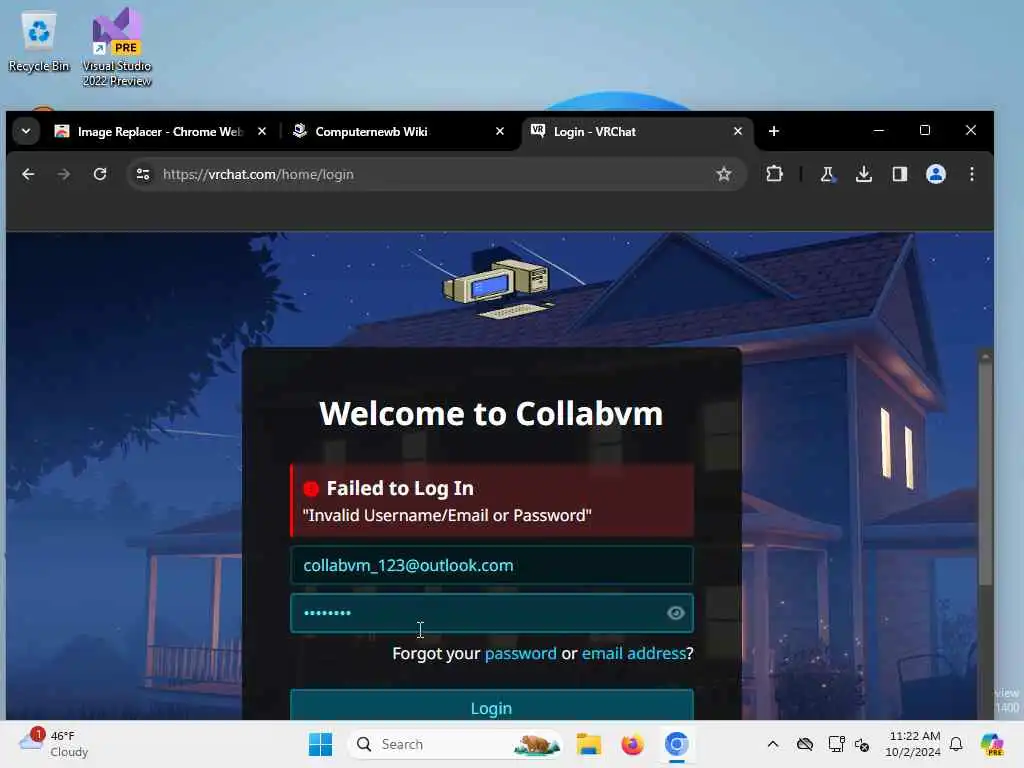Minimize the browser window
Viewport: 1024px width, 768px height.
point(879,131)
